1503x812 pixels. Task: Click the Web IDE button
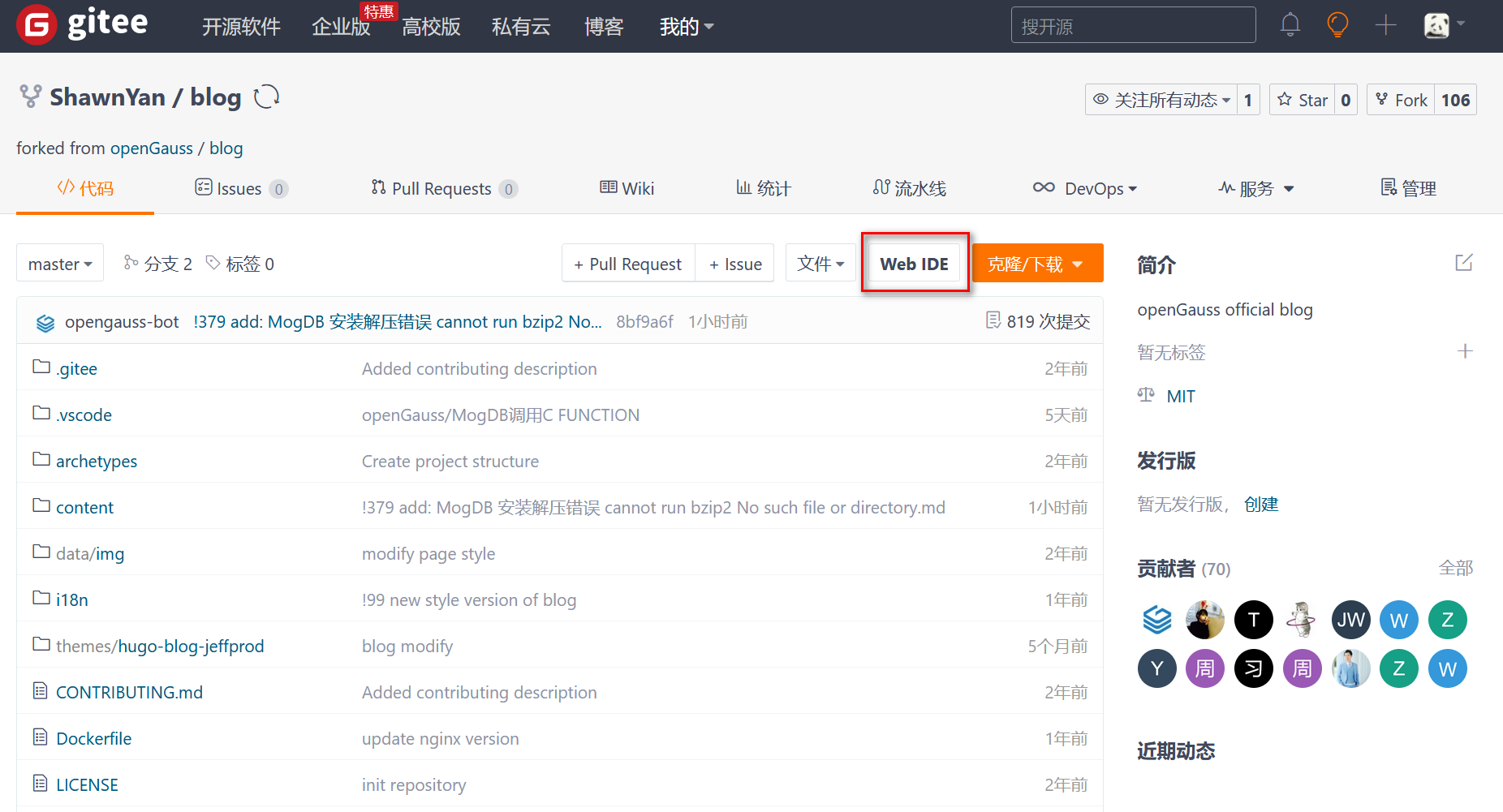coord(915,263)
